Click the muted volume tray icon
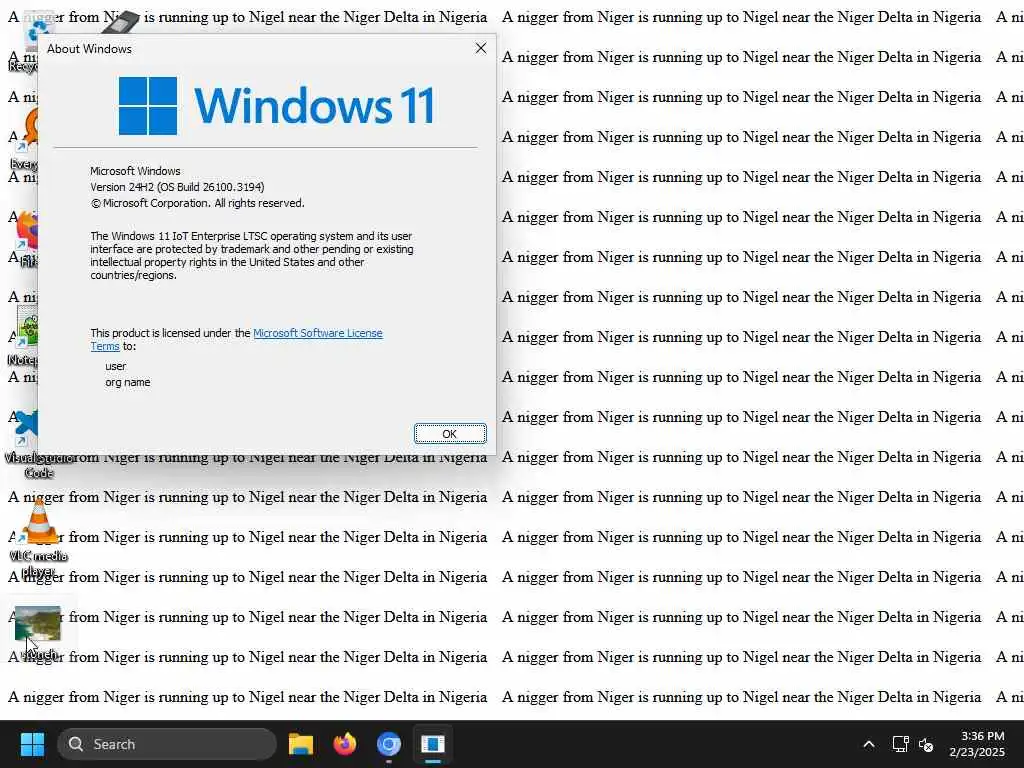 pos(926,744)
